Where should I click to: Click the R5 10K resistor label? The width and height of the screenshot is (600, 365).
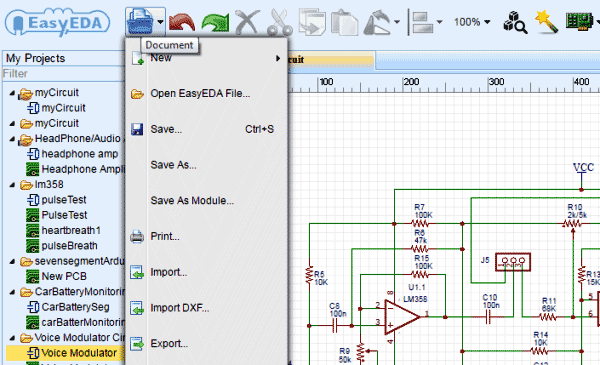(x=321, y=278)
